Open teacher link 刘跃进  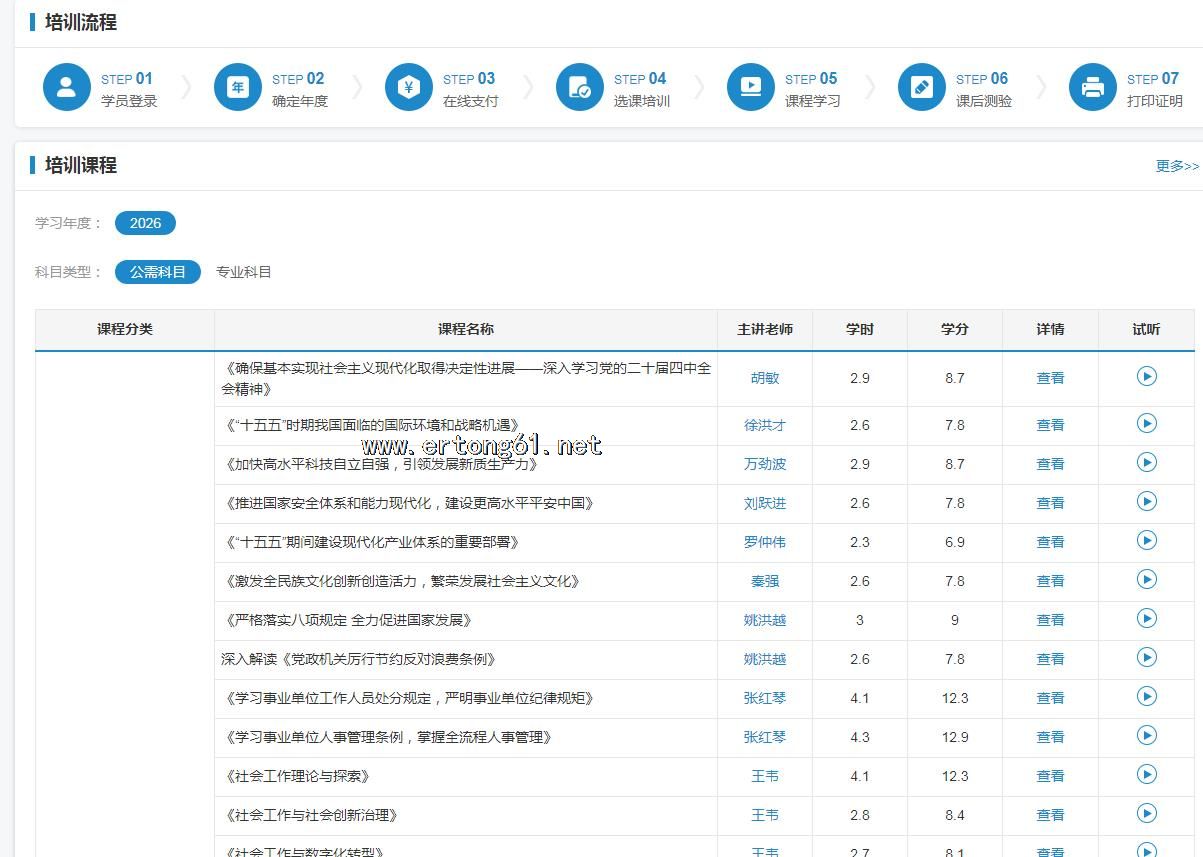pyautogui.click(x=765, y=503)
